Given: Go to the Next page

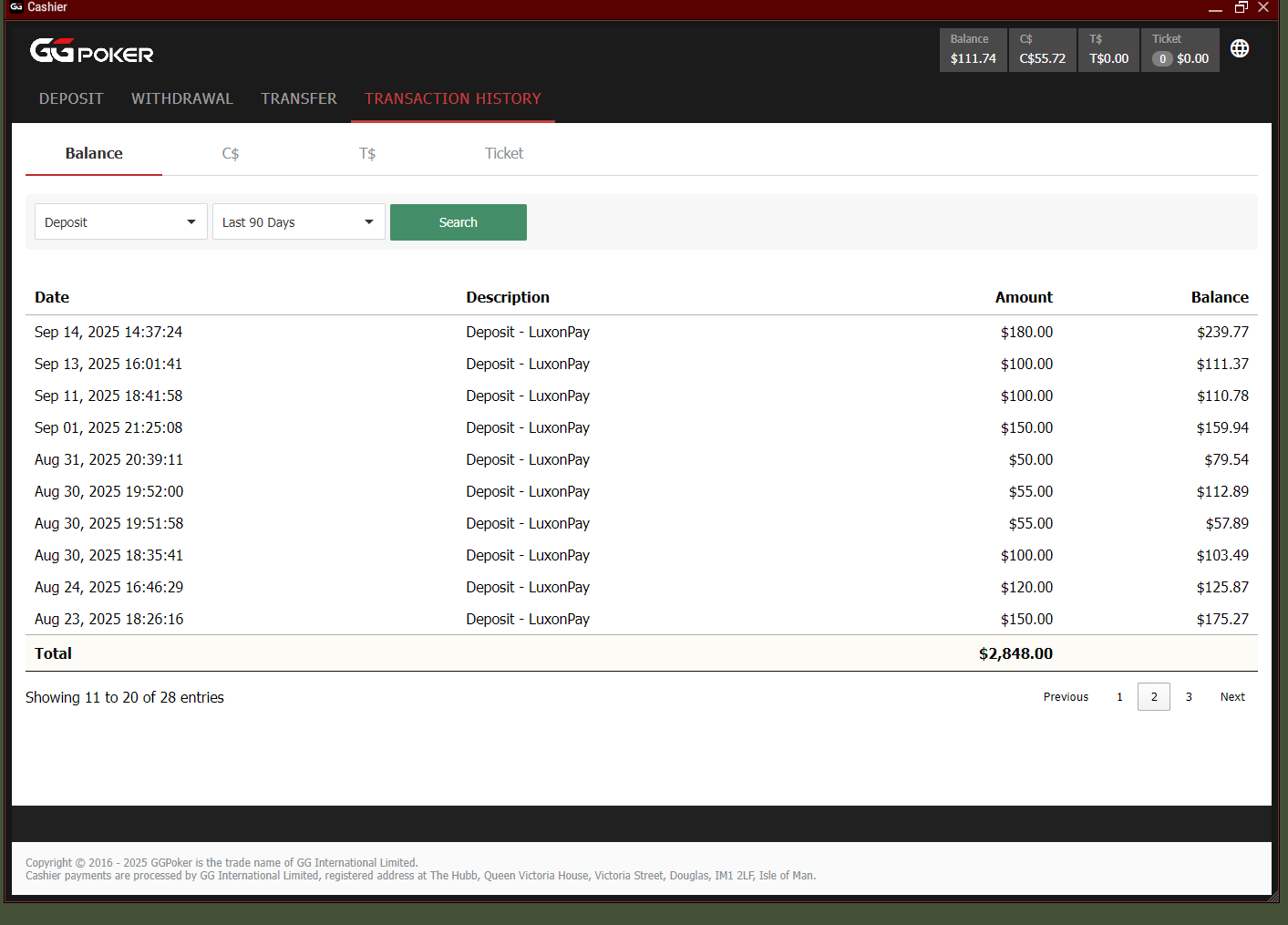Looking at the screenshot, I should pyautogui.click(x=1232, y=697).
